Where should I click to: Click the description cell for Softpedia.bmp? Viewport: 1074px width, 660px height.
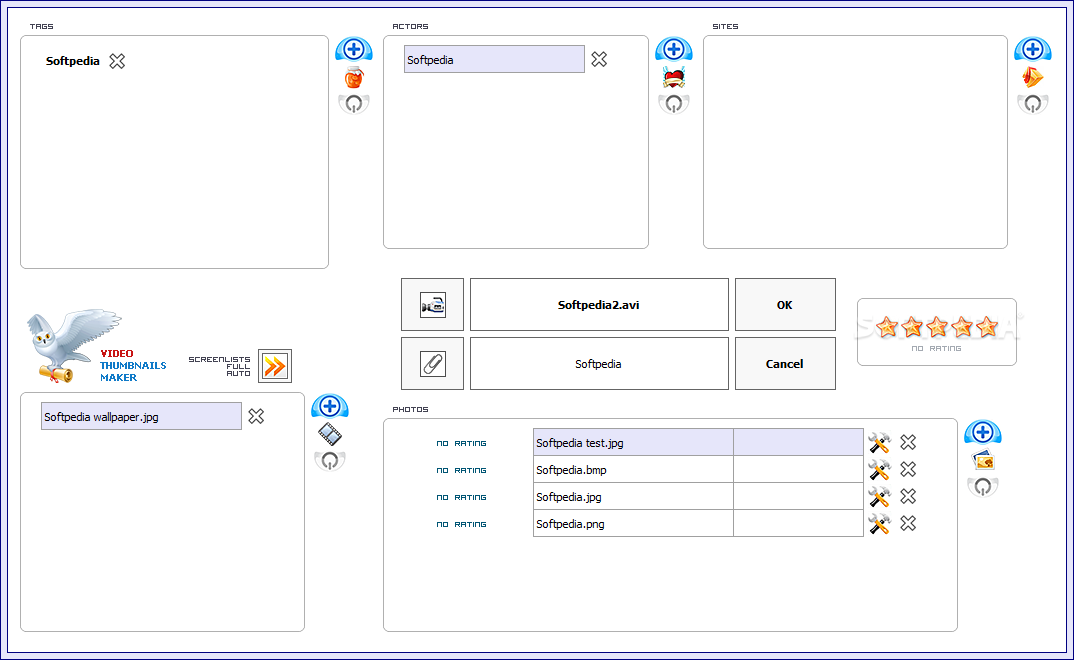click(x=798, y=469)
